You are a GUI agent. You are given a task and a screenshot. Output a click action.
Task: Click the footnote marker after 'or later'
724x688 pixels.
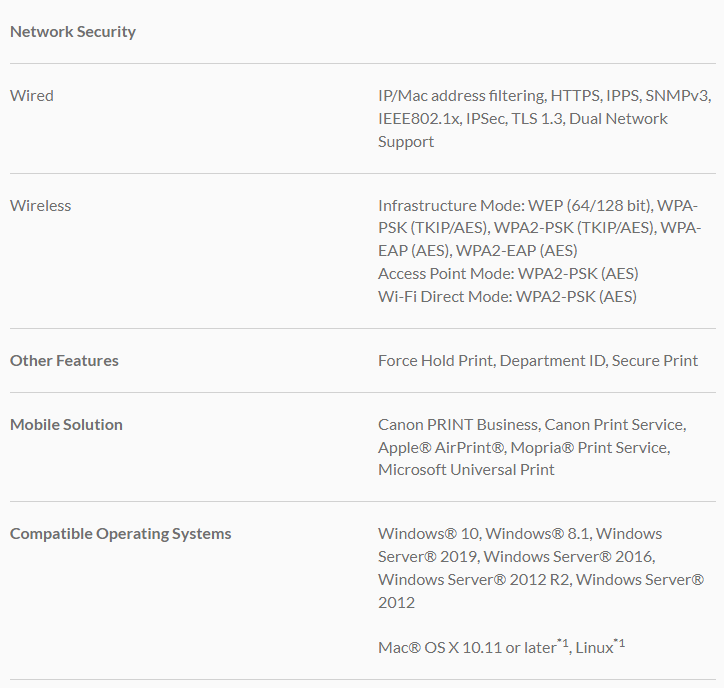[564, 642]
